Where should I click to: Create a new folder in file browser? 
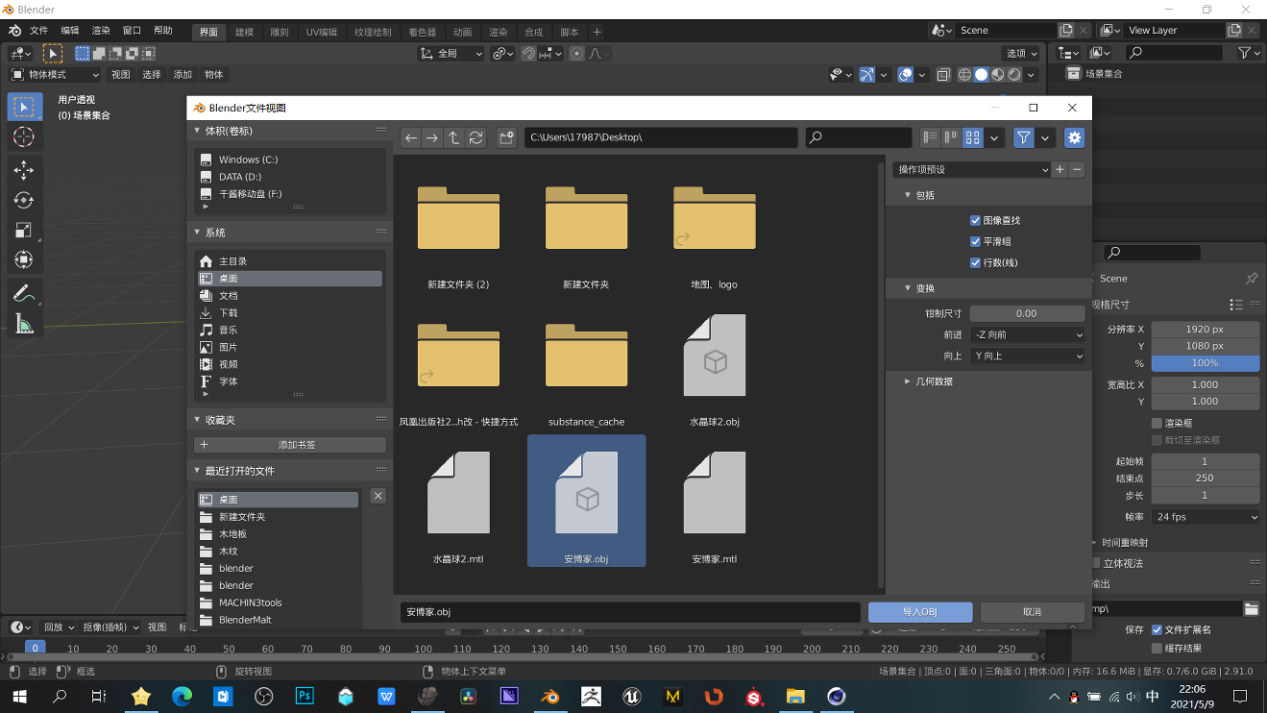(x=507, y=138)
